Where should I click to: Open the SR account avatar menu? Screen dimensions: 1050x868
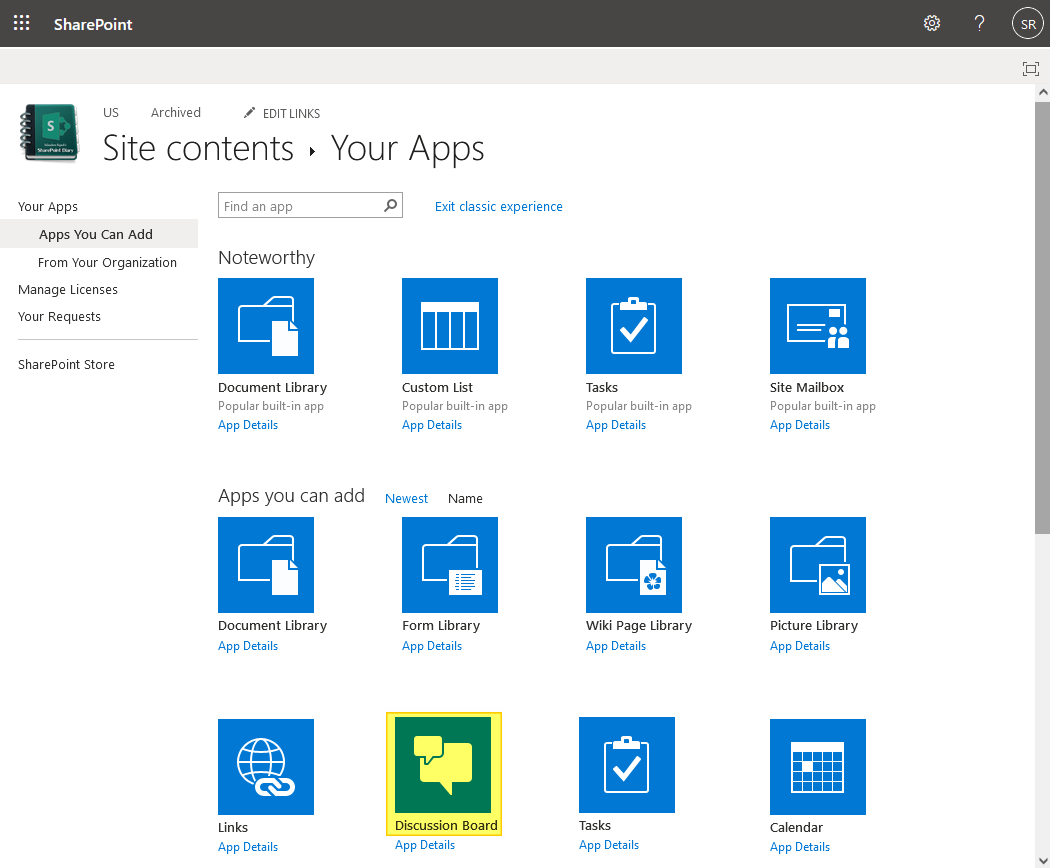[1028, 22]
